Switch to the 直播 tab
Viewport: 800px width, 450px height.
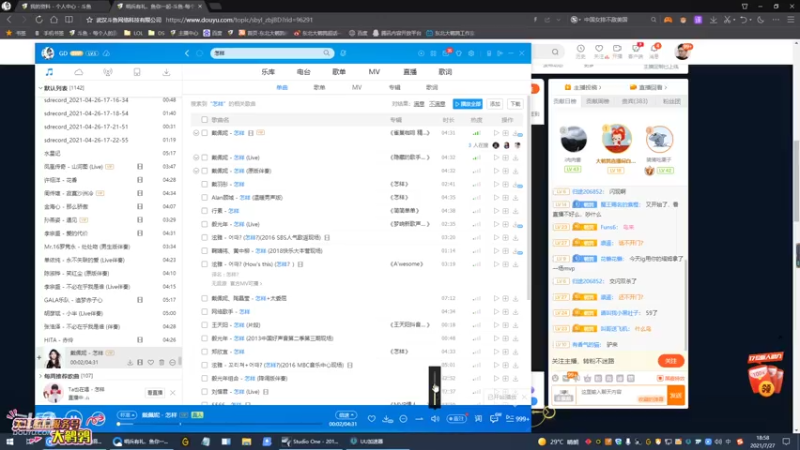[x=410, y=72]
